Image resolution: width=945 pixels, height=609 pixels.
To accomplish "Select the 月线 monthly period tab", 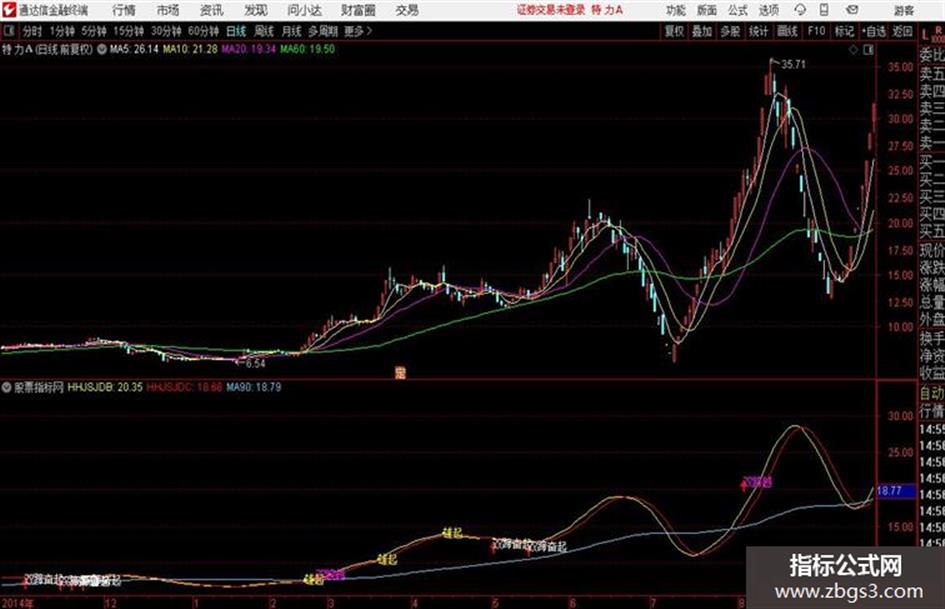I will click(292, 31).
